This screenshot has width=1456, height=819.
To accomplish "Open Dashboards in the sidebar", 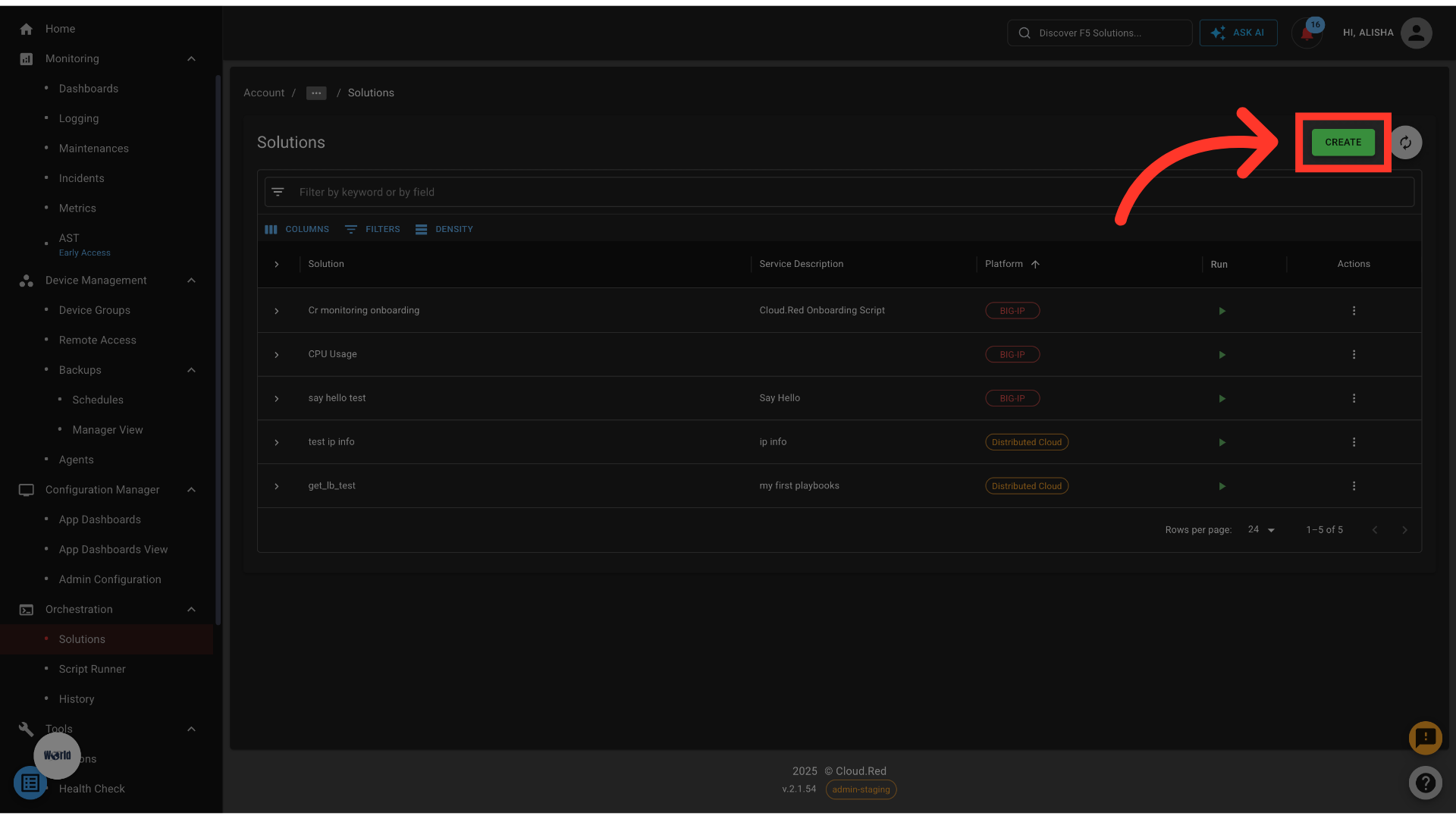I will [x=89, y=89].
